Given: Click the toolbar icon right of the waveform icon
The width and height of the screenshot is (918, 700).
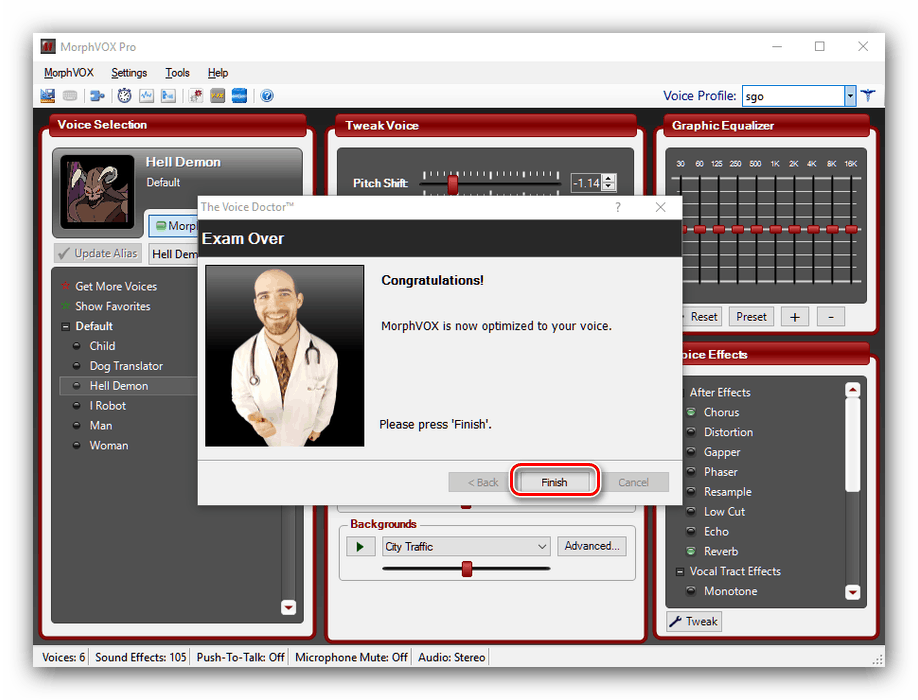Looking at the screenshot, I should (x=168, y=95).
